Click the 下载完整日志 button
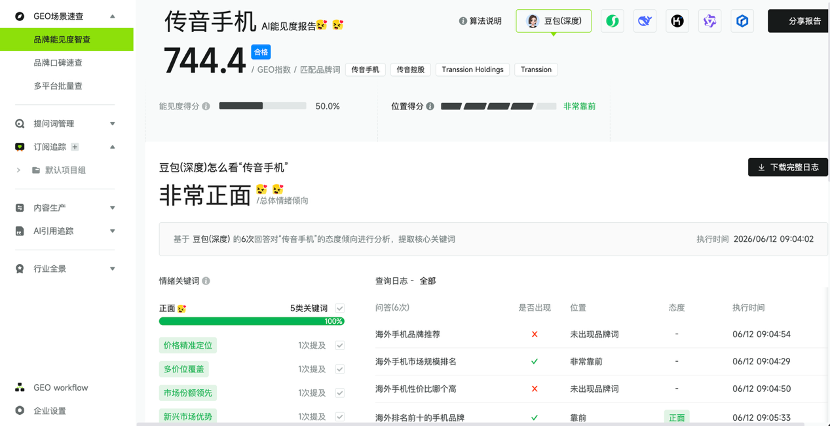This screenshot has height=426, width=830. tap(788, 167)
